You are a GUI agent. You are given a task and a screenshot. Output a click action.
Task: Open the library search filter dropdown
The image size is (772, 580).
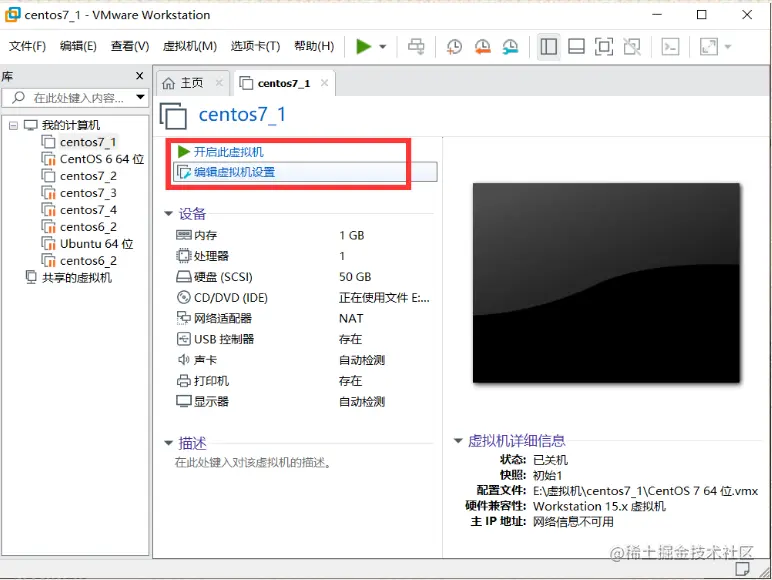[x=140, y=97]
